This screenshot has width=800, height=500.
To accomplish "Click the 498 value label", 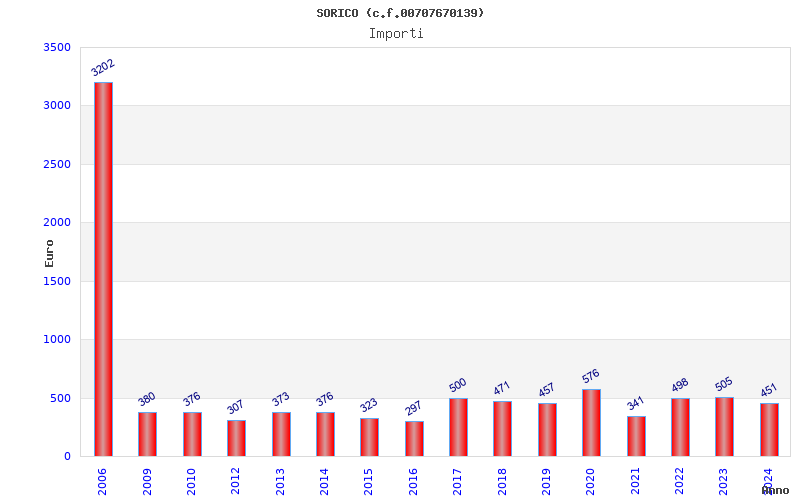I will point(680,385).
